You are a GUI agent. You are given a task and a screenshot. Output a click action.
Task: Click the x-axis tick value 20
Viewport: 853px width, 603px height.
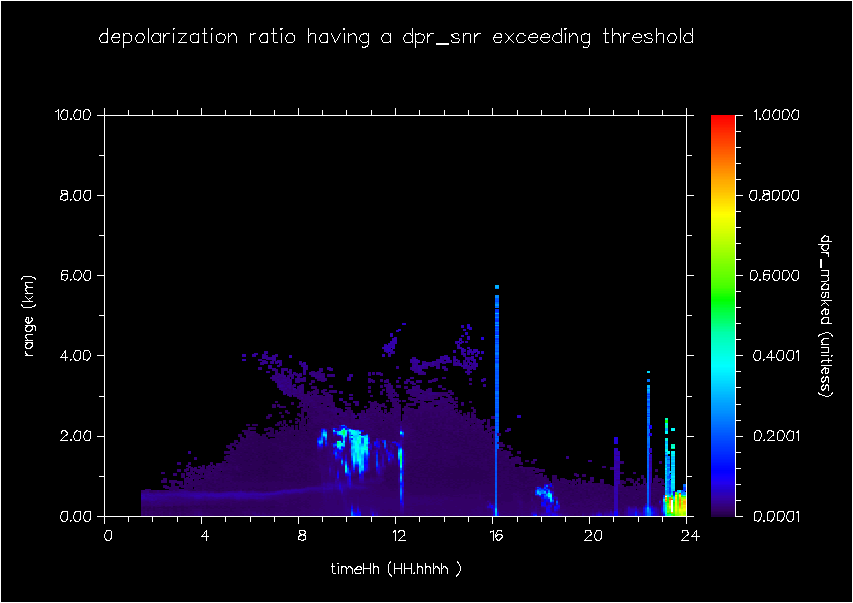(x=592, y=536)
